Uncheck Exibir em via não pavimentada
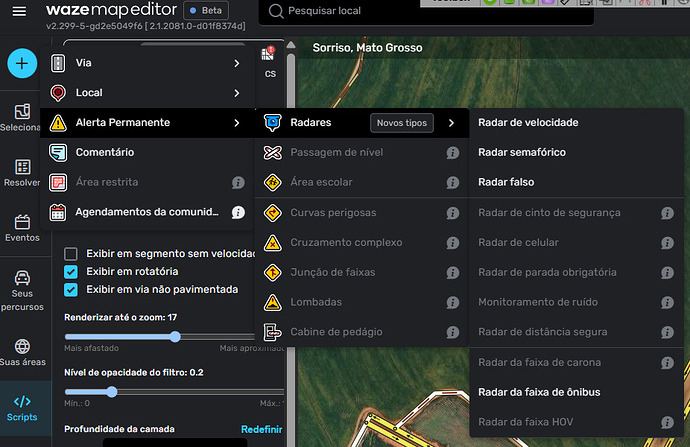Image resolution: width=690 pixels, height=447 pixels. [x=71, y=290]
